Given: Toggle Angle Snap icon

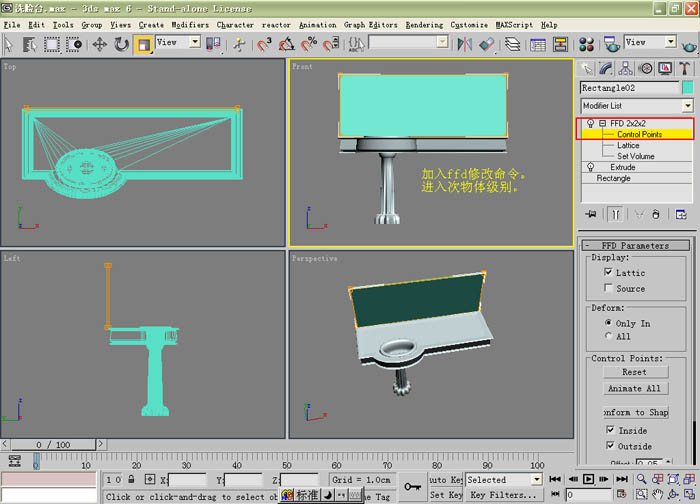Looking at the screenshot, I should [287, 44].
